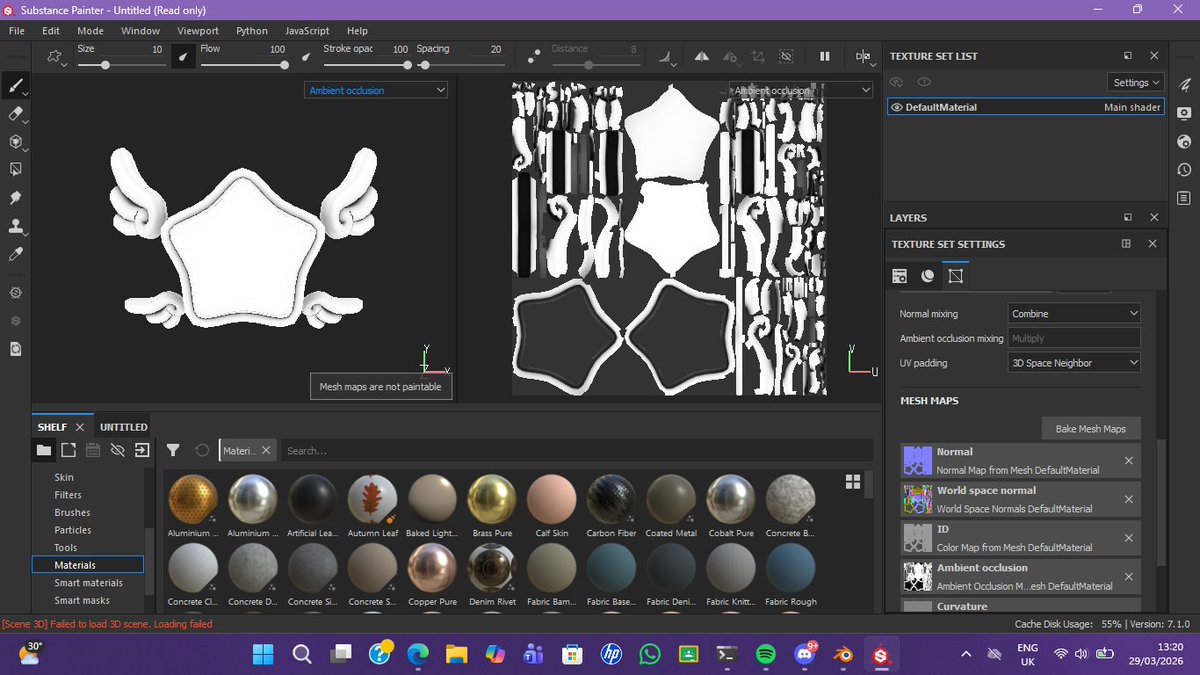This screenshot has width=1200, height=675.
Task: Open the UV padding dropdown
Action: (x=1074, y=362)
